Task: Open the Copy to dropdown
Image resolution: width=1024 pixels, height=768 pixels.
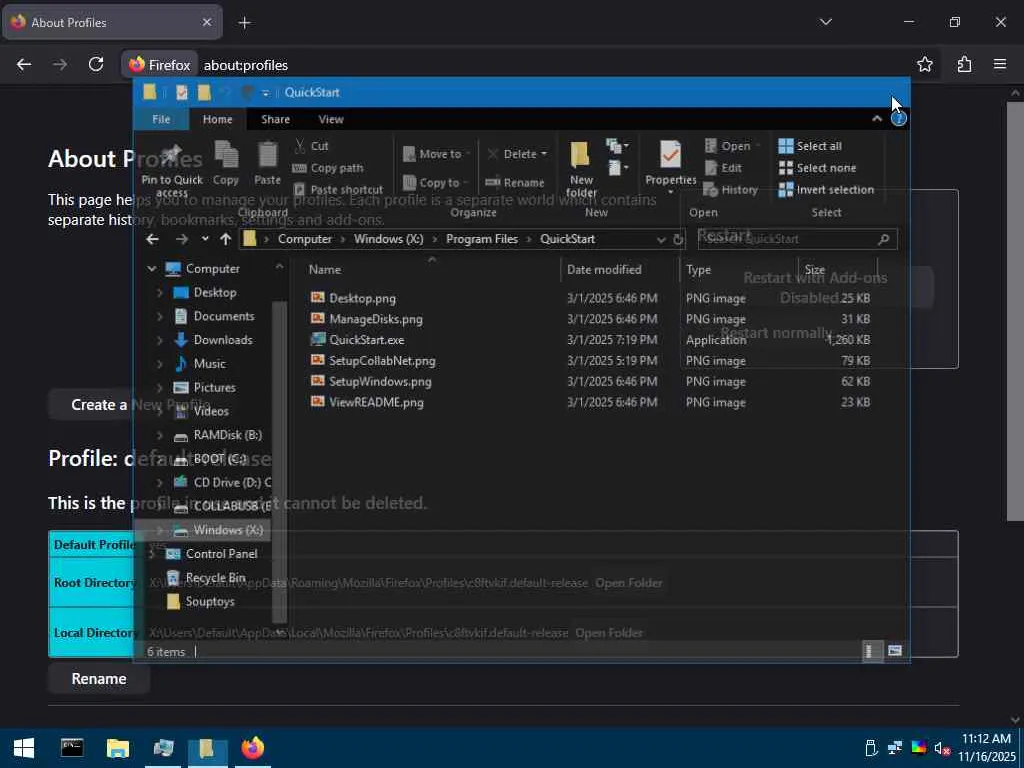Action: click(436, 183)
